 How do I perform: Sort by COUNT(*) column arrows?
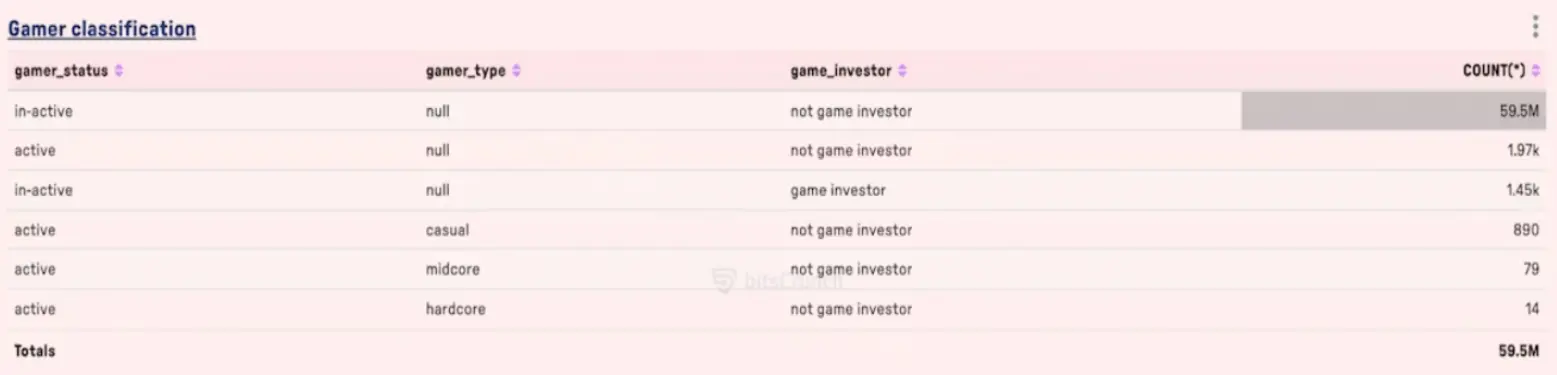coord(1536,71)
